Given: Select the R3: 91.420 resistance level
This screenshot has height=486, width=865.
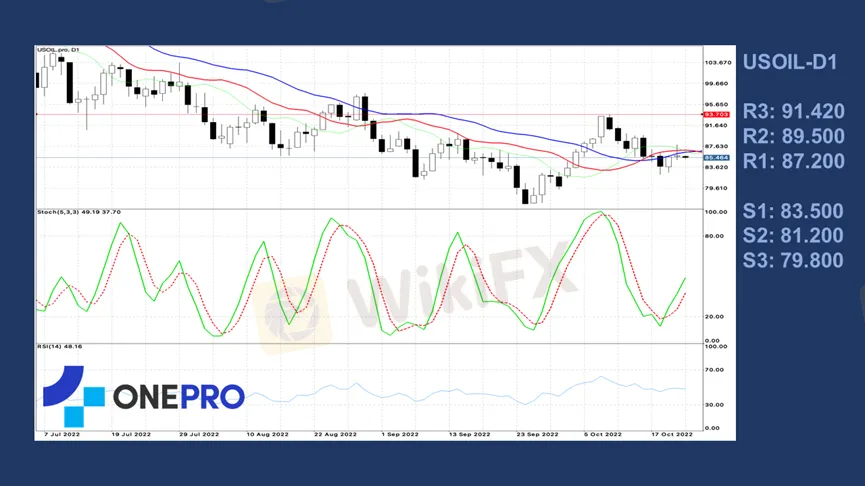Looking at the screenshot, I should pos(793,111).
